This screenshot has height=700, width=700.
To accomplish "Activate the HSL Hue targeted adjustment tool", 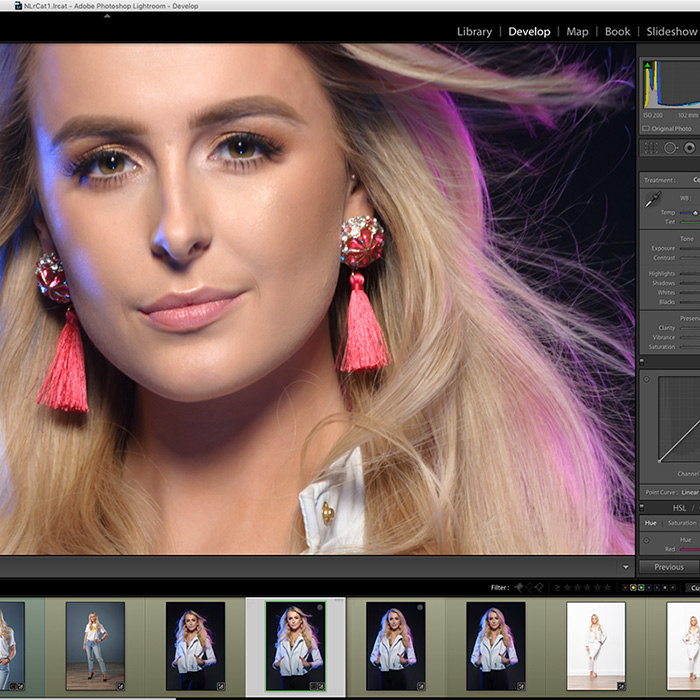I will tap(646, 540).
